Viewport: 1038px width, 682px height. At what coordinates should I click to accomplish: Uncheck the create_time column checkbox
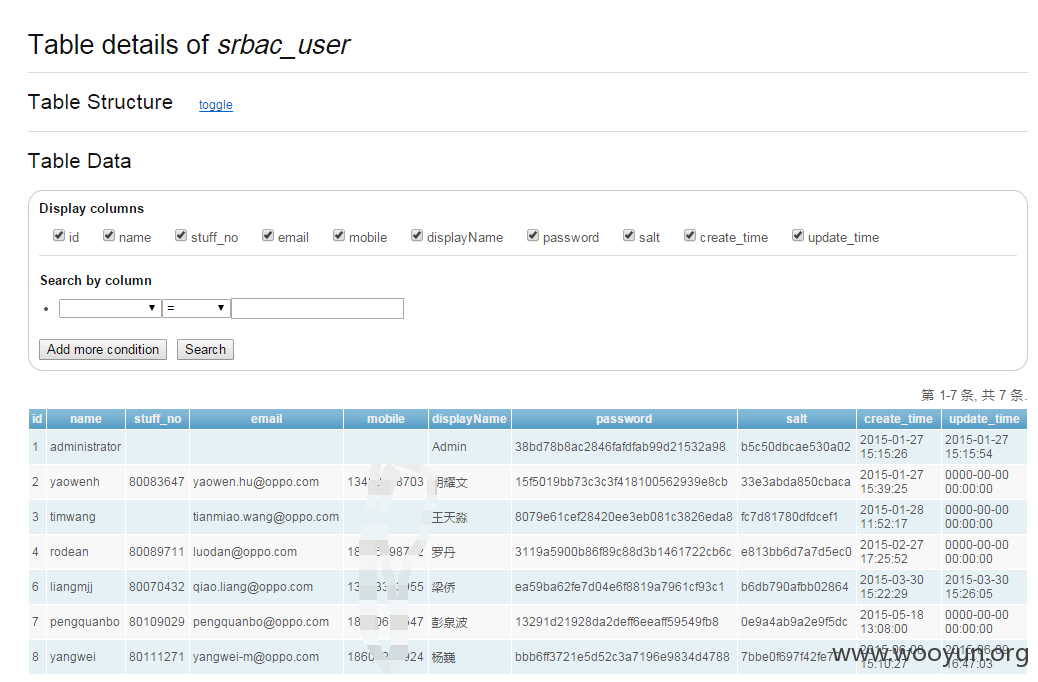coord(690,236)
